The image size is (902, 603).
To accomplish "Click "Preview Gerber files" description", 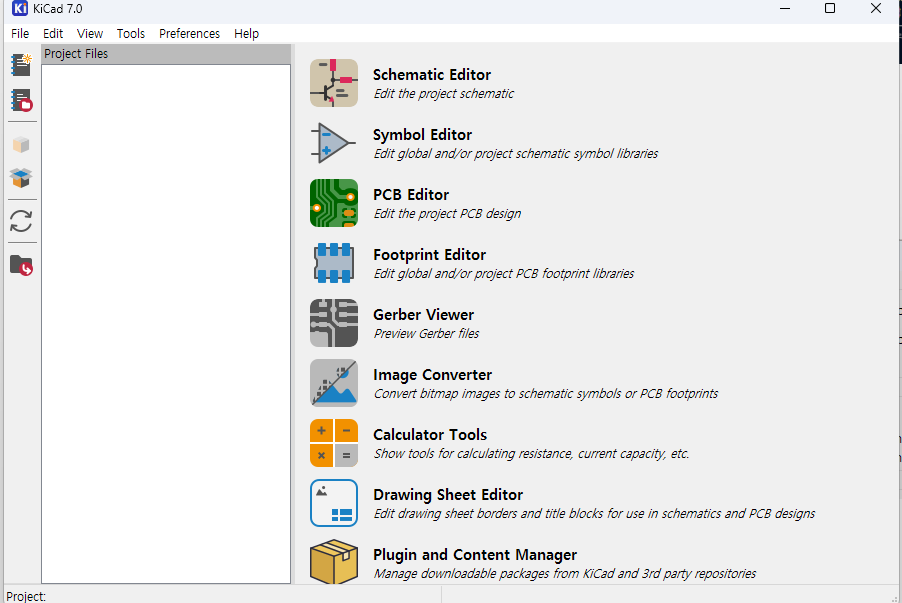I will pyautogui.click(x=426, y=334).
